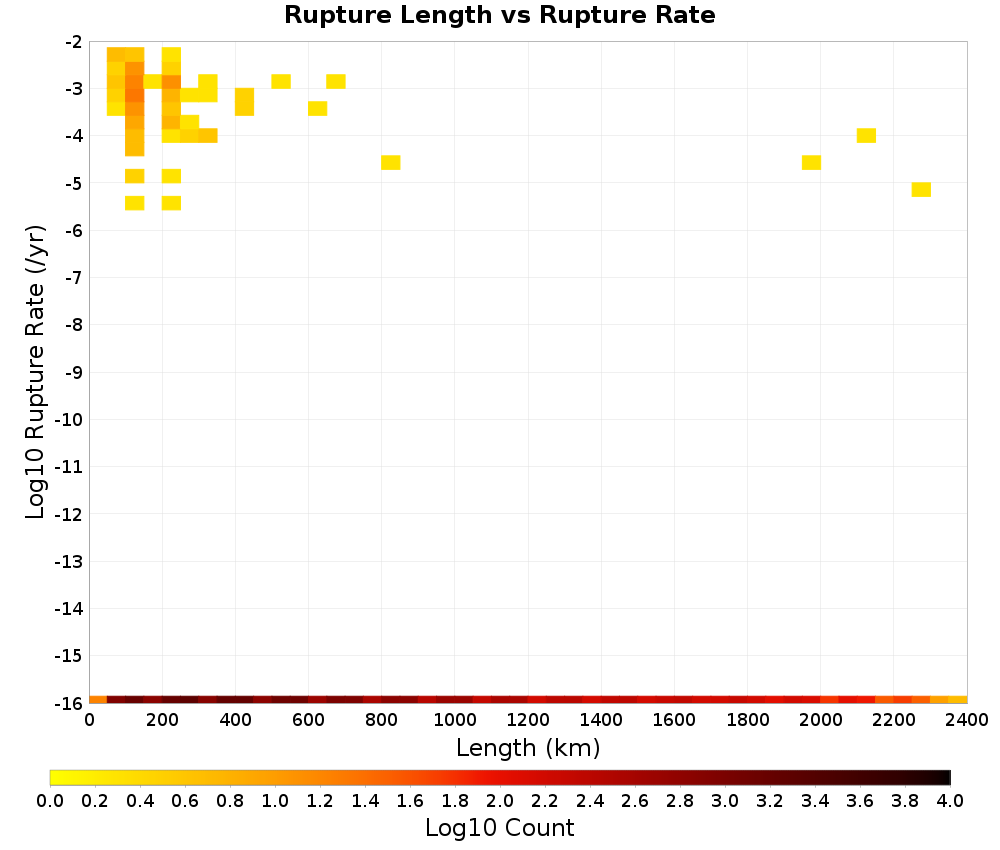Click the 'Log10 Count' colorbar label
1000x850 pixels.
click(499, 828)
